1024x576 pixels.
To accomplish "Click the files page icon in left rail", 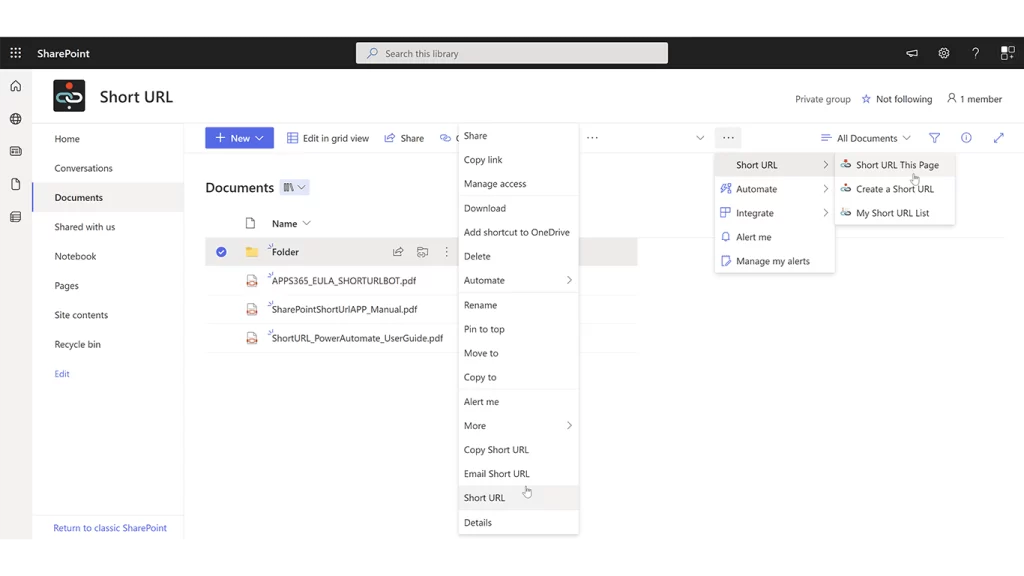I will (x=16, y=184).
